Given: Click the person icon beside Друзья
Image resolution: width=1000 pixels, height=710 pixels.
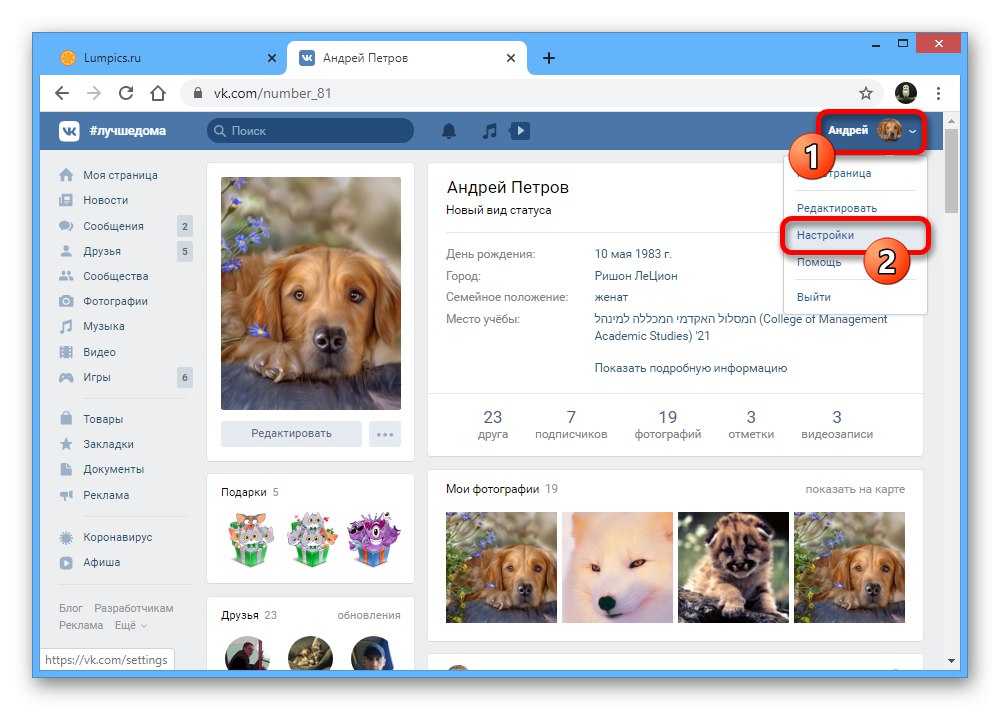Looking at the screenshot, I should pyautogui.click(x=66, y=251).
